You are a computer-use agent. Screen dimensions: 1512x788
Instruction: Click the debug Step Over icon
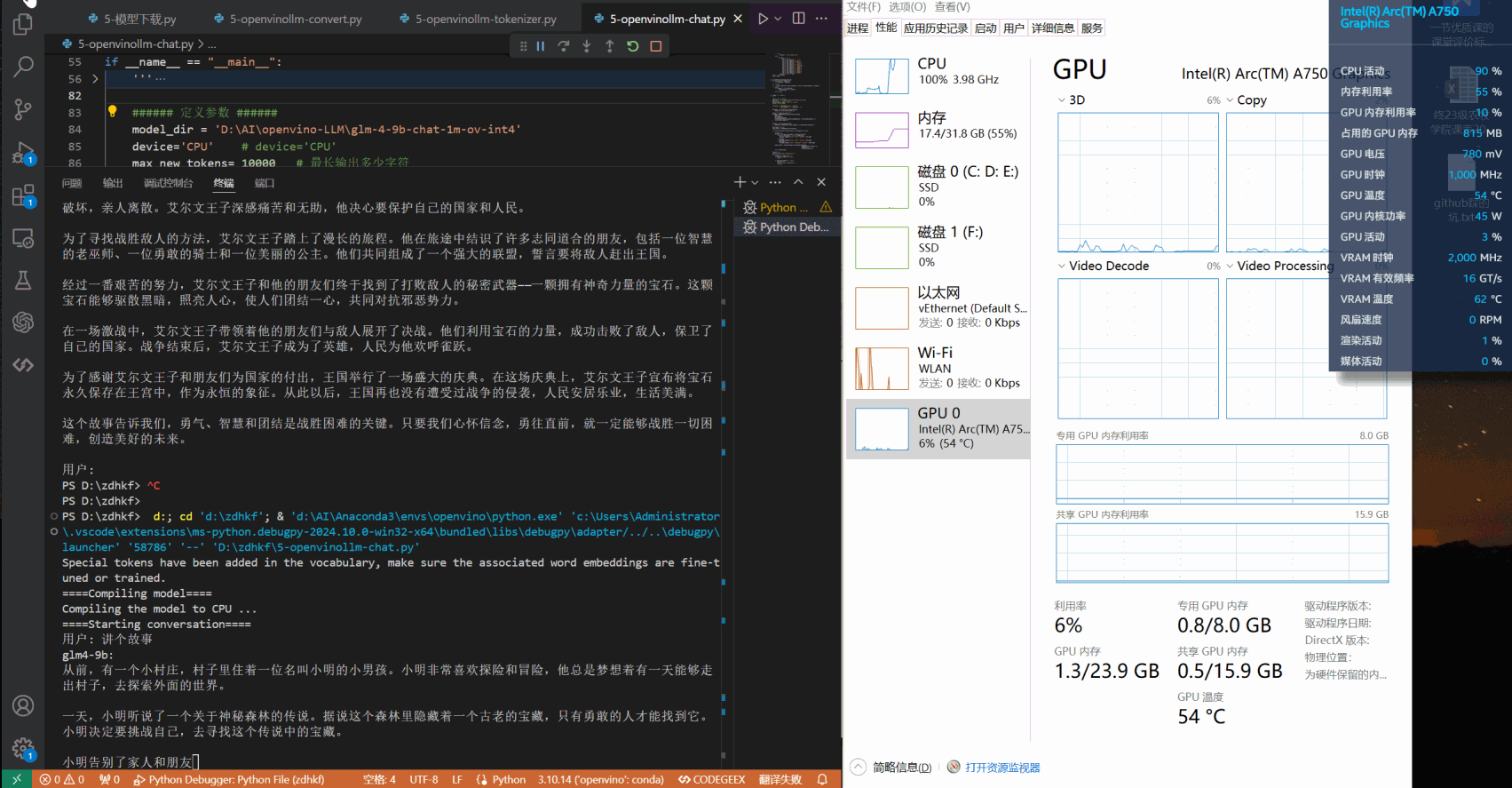point(564,46)
